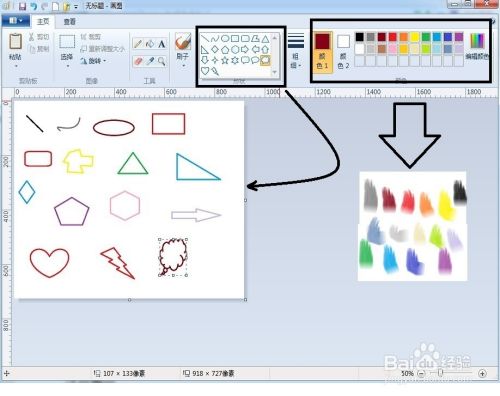Pick the green top-row swatch in the palette
500x396 pixels.
point(426,37)
